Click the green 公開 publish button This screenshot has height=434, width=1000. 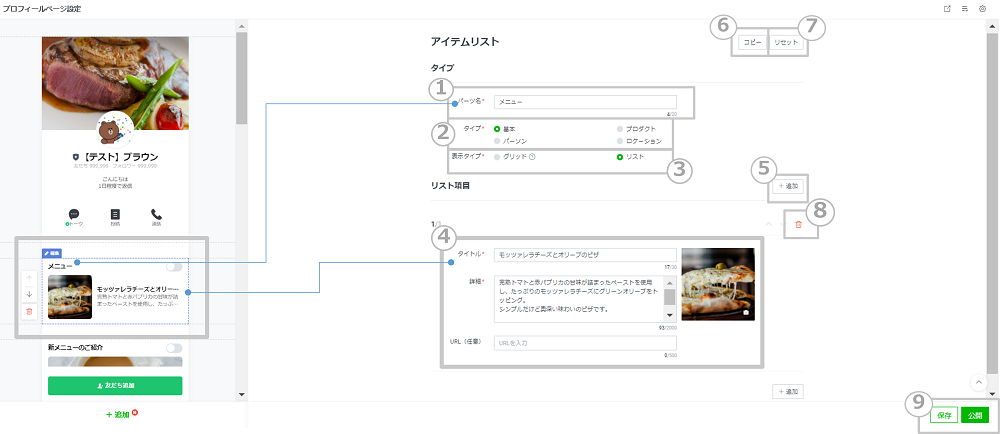[x=976, y=415]
